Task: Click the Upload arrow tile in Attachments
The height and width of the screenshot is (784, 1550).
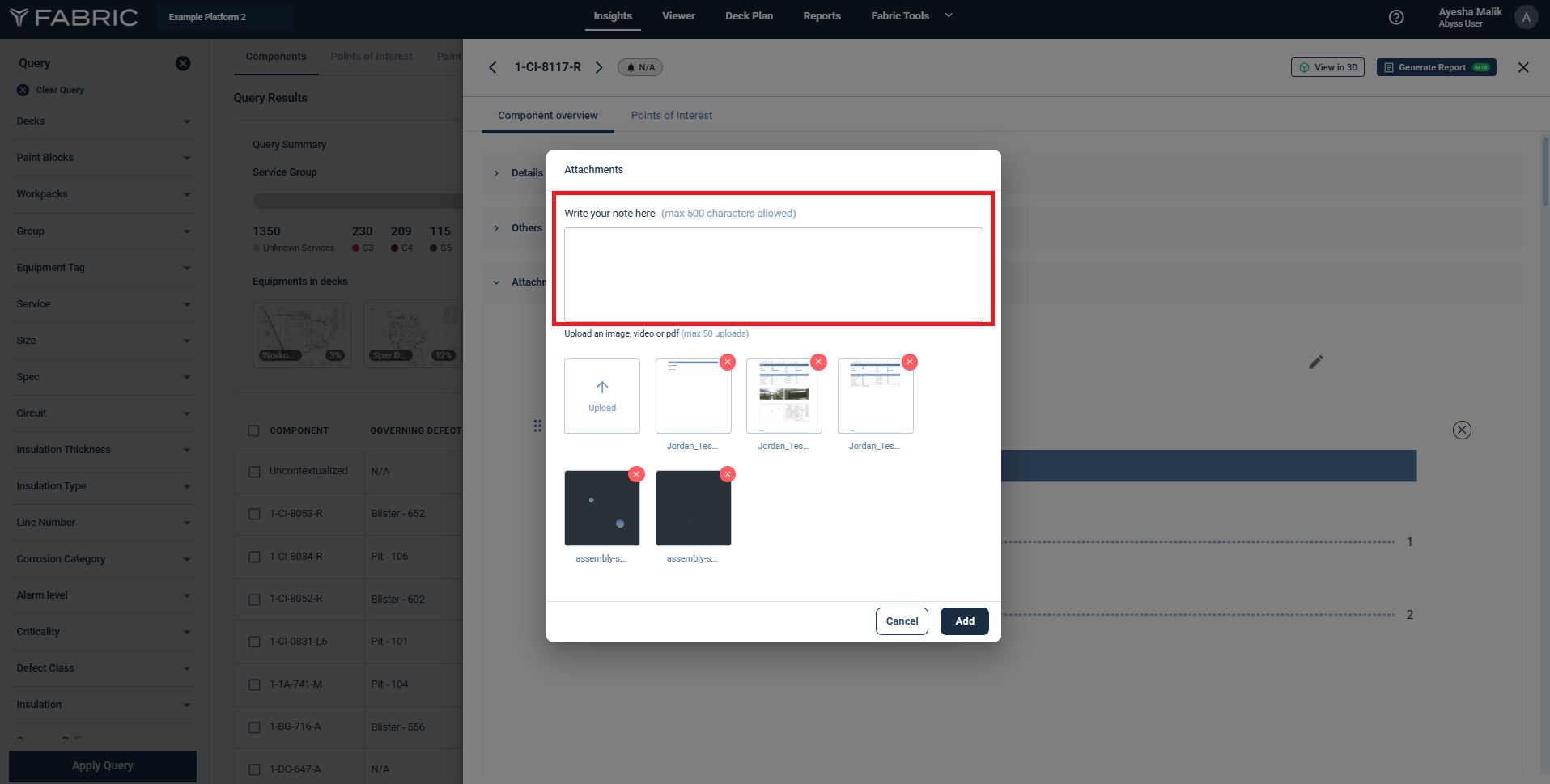Action: pyautogui.click(x=601, y=396)
